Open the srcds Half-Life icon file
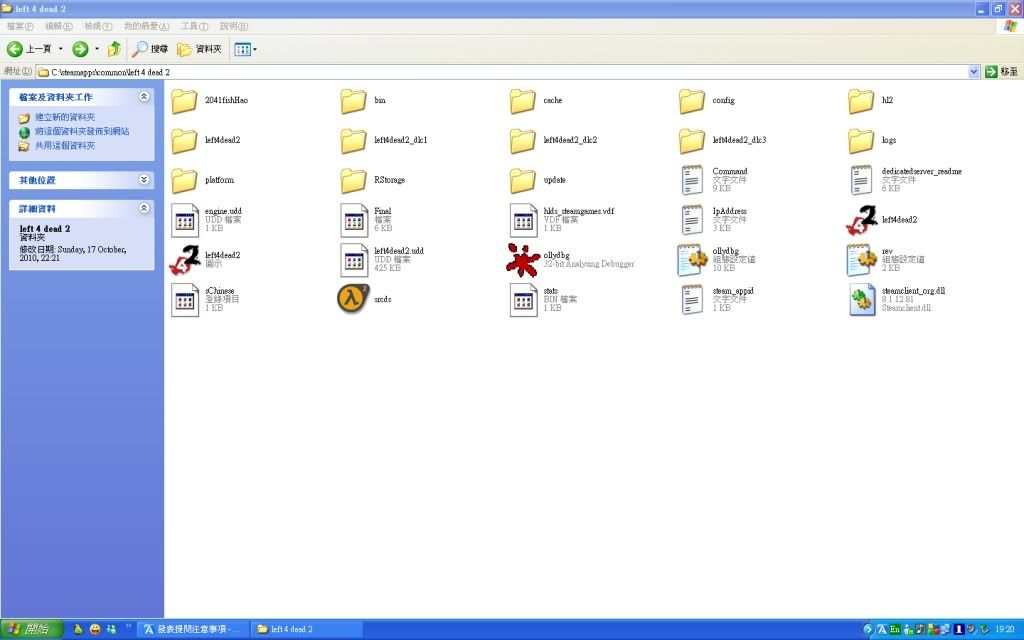 [353, 299]
